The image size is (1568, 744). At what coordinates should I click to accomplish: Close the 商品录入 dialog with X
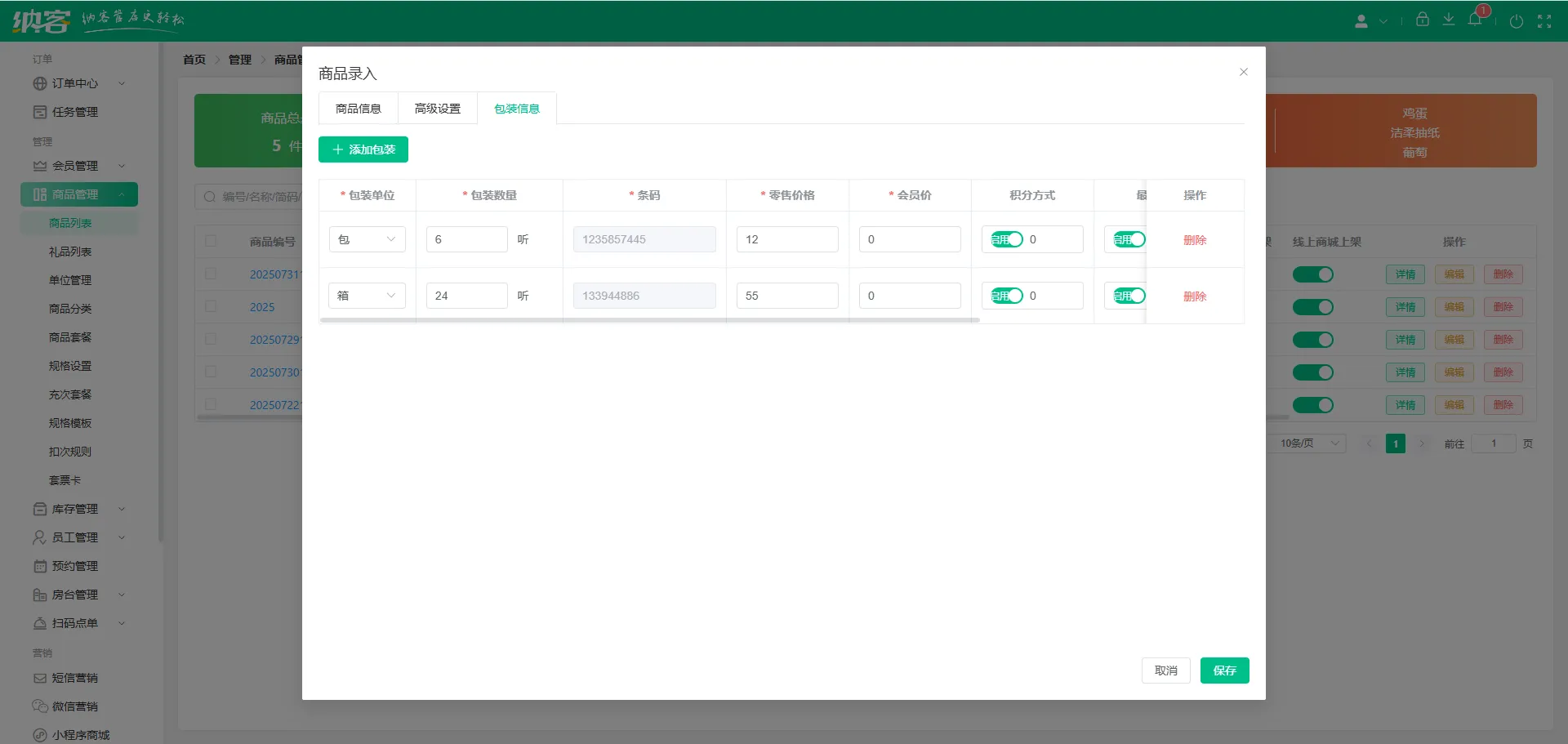1243,72
